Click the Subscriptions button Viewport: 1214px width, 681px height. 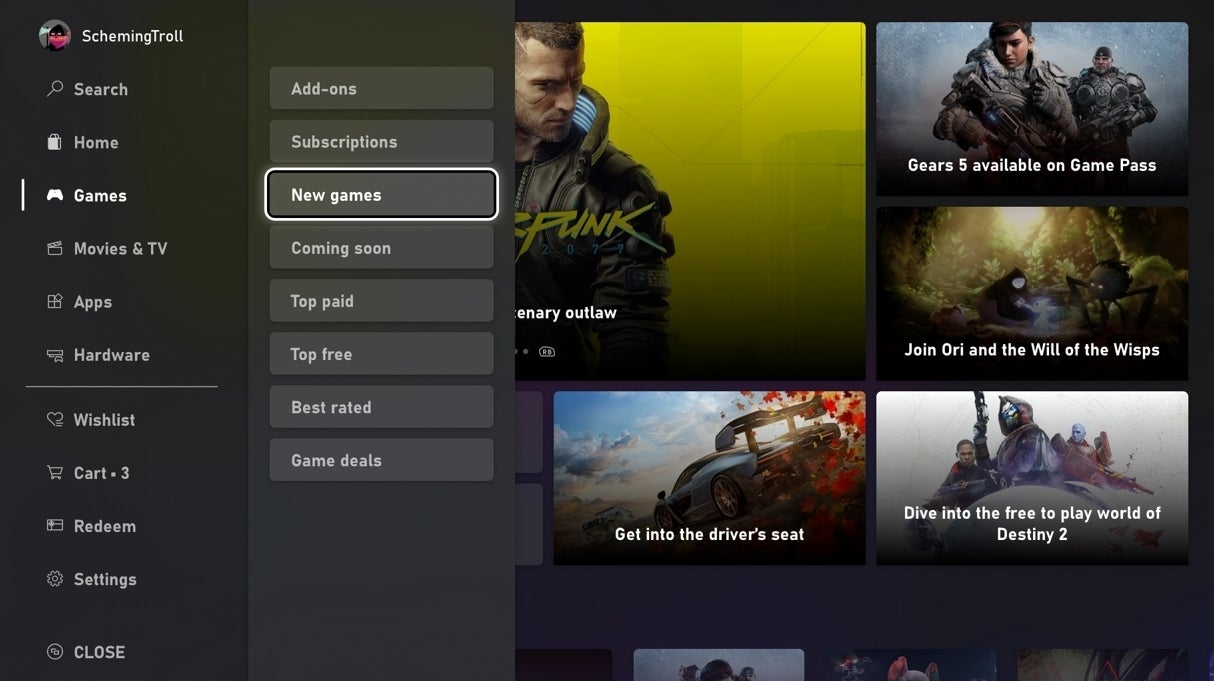pos(381,141)
